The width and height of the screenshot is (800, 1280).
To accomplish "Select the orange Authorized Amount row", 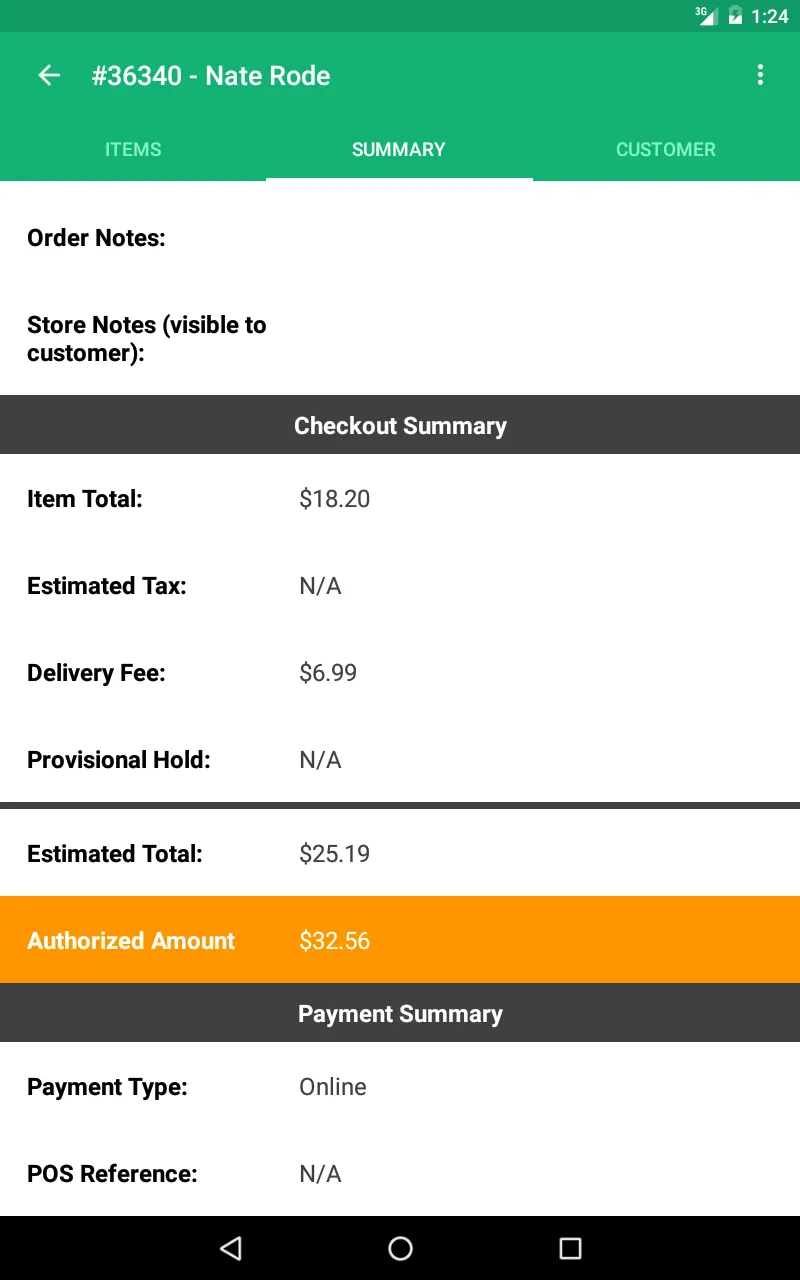I will (400, 940).
